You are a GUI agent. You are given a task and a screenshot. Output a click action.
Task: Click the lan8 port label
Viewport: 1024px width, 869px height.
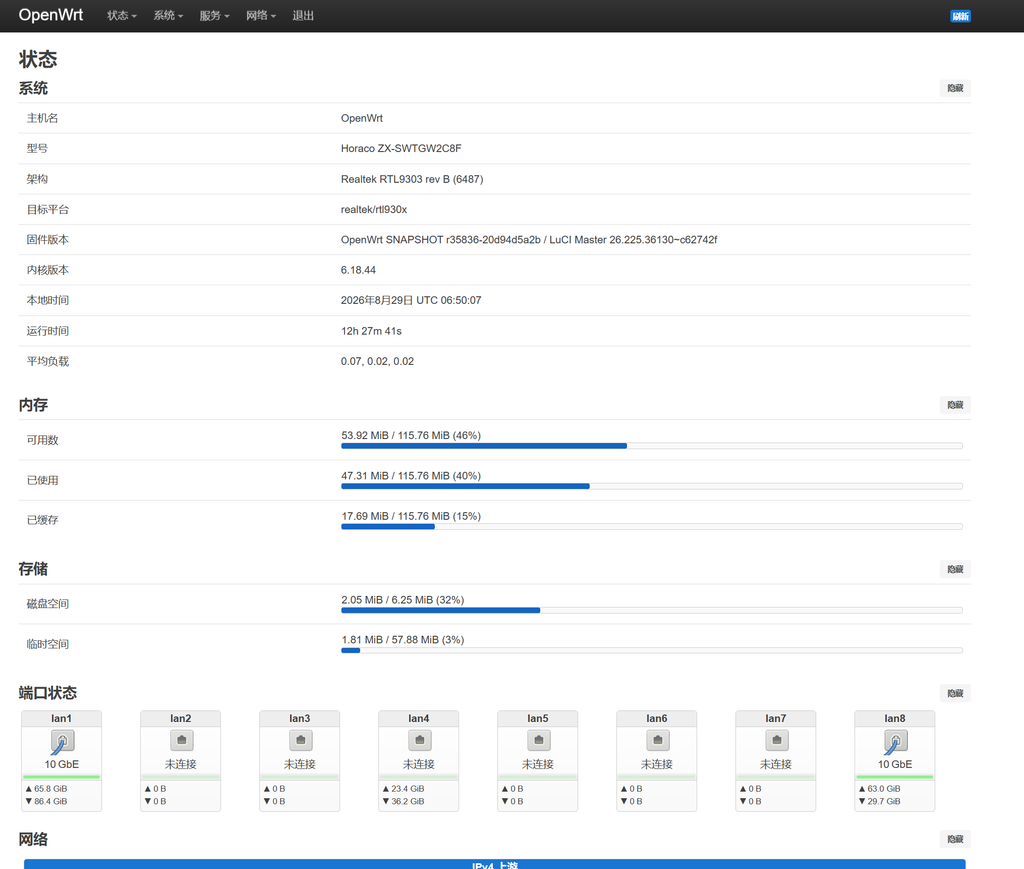pos(895,718)
